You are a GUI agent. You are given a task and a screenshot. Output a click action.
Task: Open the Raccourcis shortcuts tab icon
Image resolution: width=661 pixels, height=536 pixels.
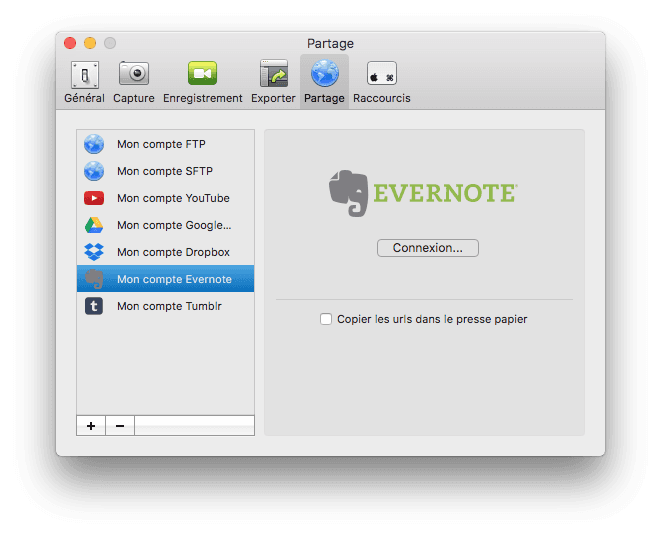382,73
